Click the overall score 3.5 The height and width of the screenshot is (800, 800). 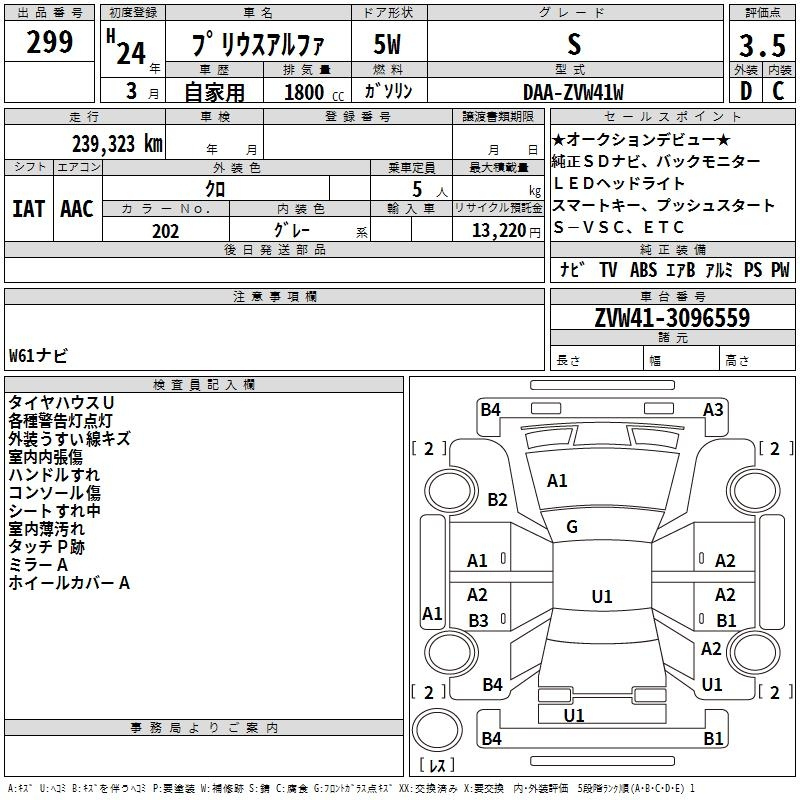click(762, 46)
